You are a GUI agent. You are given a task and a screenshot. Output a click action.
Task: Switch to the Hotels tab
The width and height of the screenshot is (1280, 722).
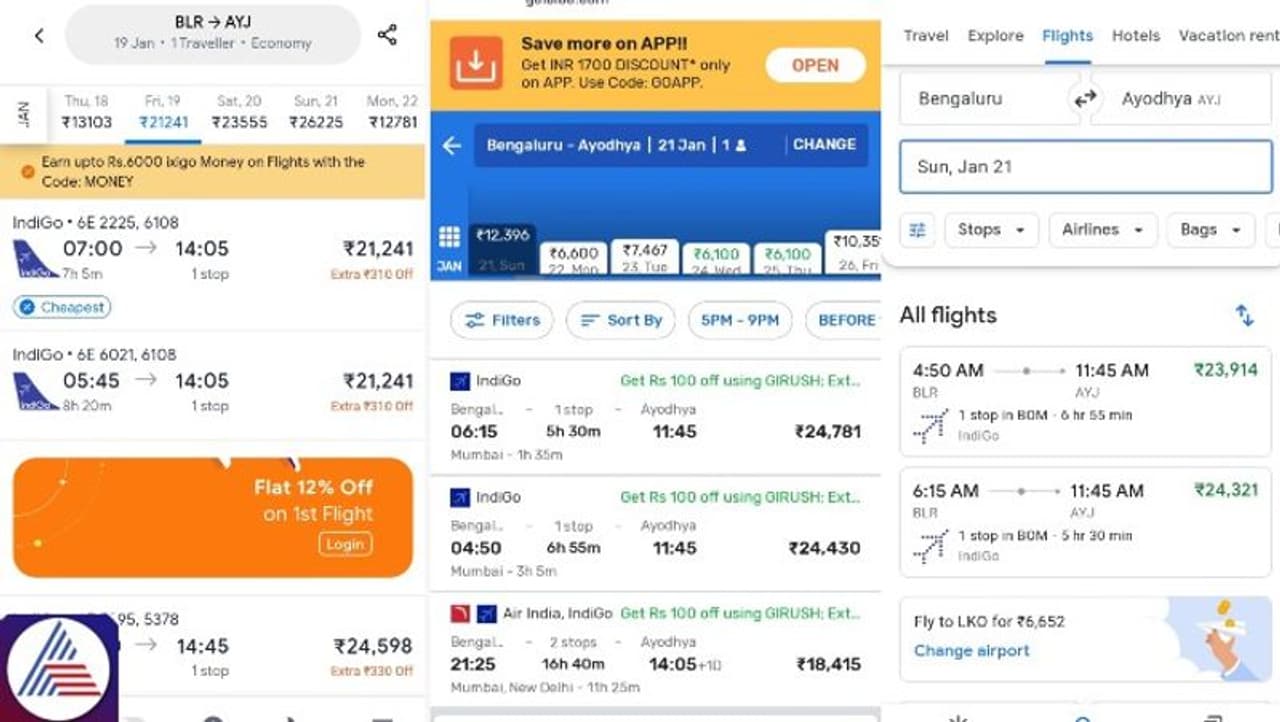pos(1136,36)
